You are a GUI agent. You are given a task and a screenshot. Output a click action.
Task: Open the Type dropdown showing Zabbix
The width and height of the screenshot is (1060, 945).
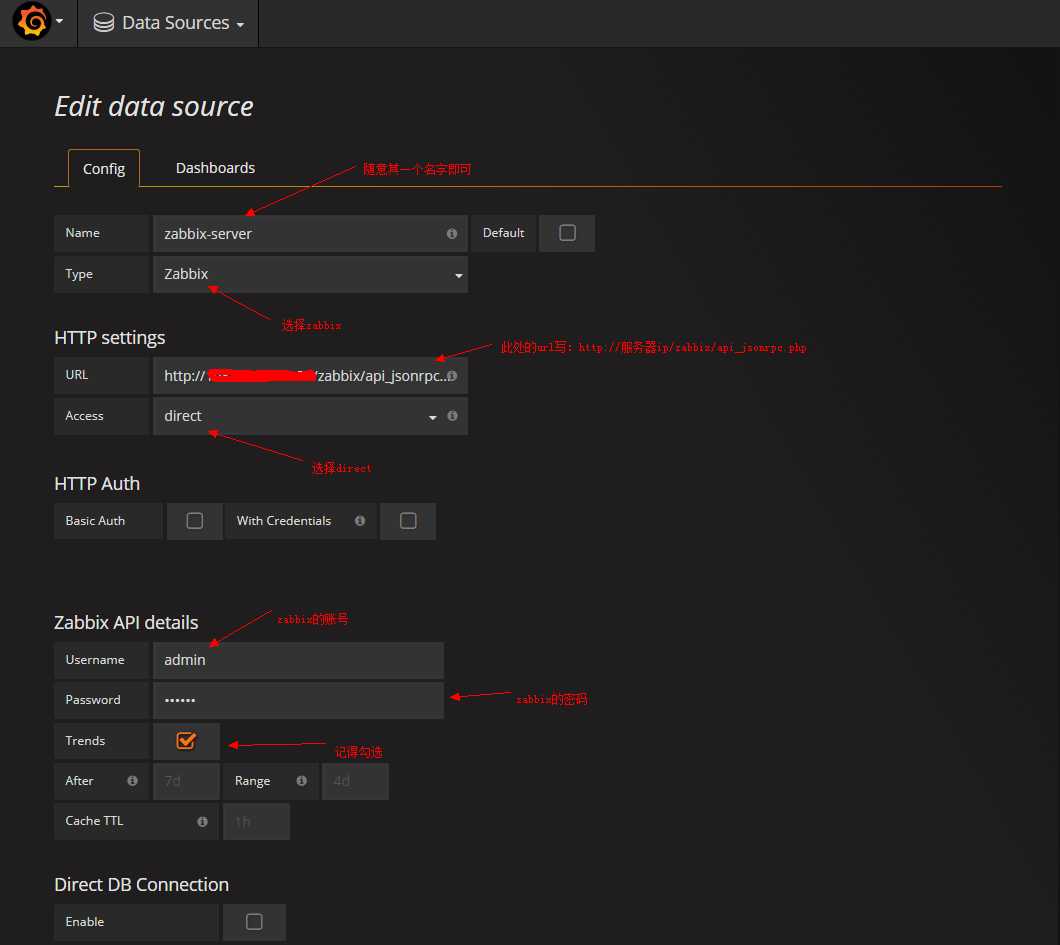coord(310,274)
